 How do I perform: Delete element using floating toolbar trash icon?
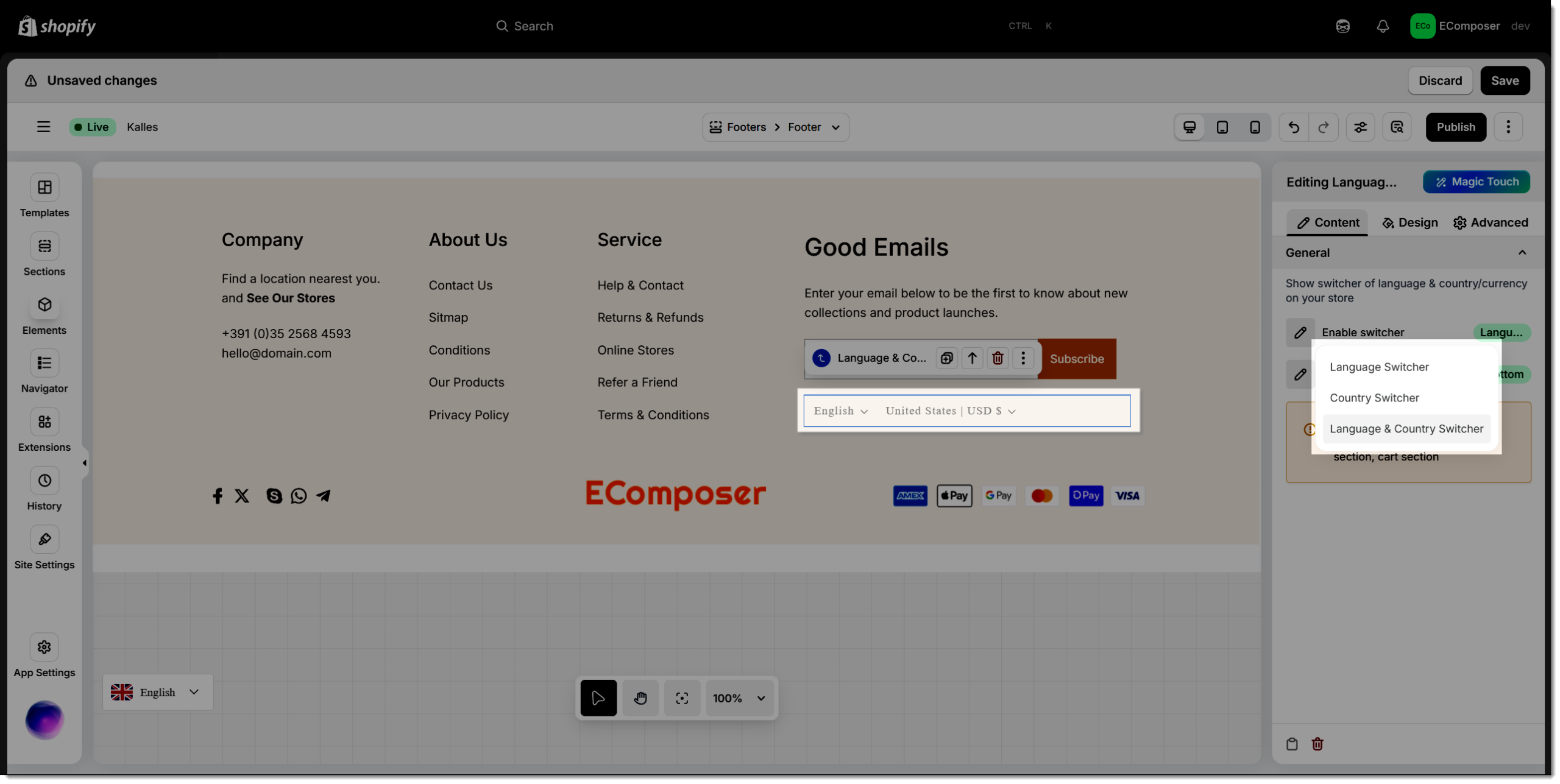coord(998,358)
